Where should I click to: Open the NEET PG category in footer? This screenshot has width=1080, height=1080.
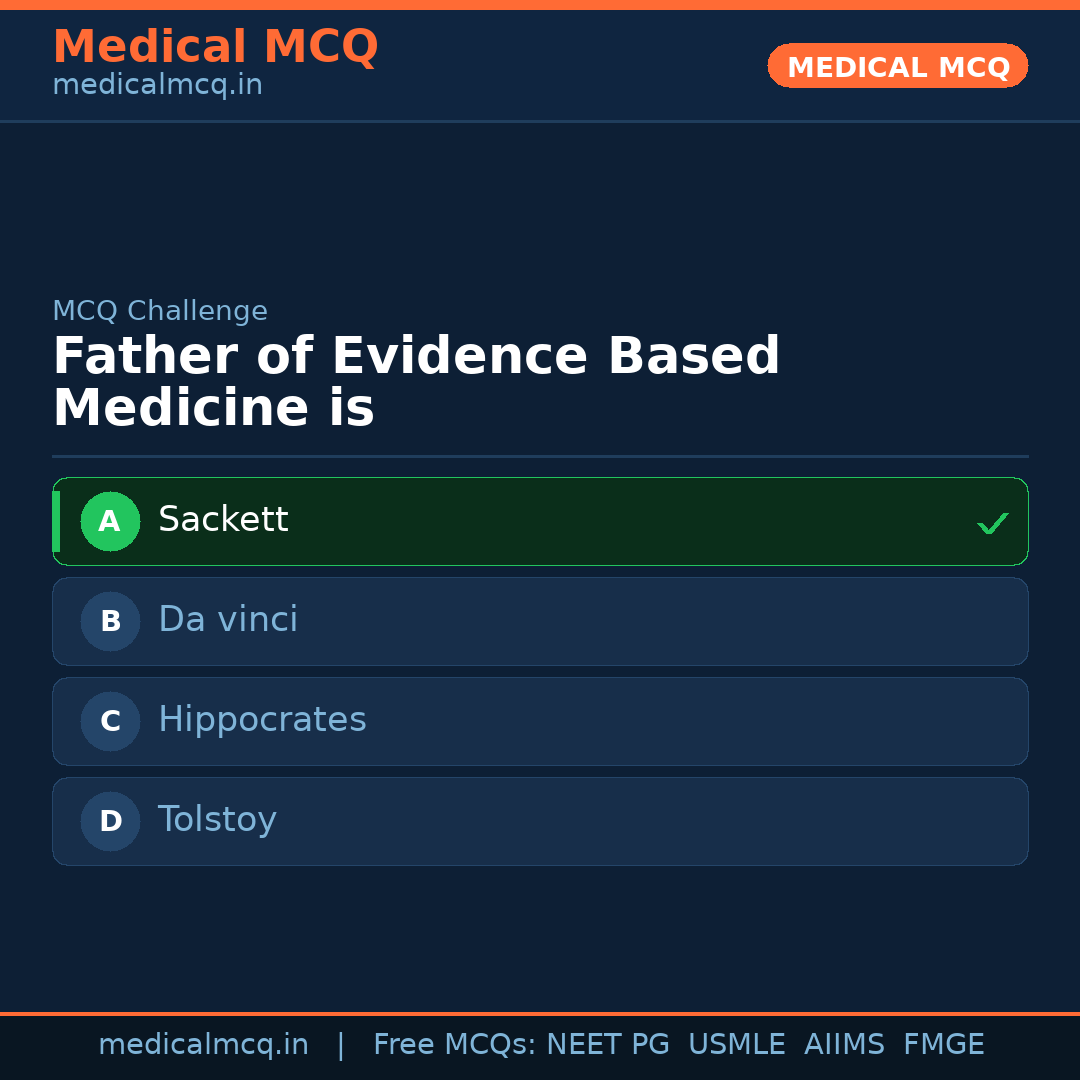coord(607,1044)
